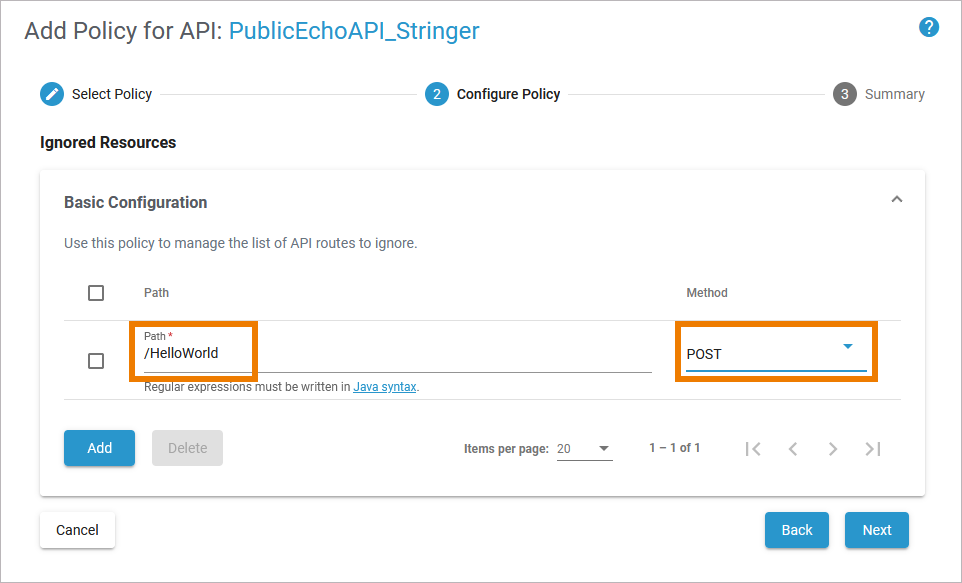962x583 pixels.
Task: Click the step 3 Summary circle icon
Action: point(844,94)
